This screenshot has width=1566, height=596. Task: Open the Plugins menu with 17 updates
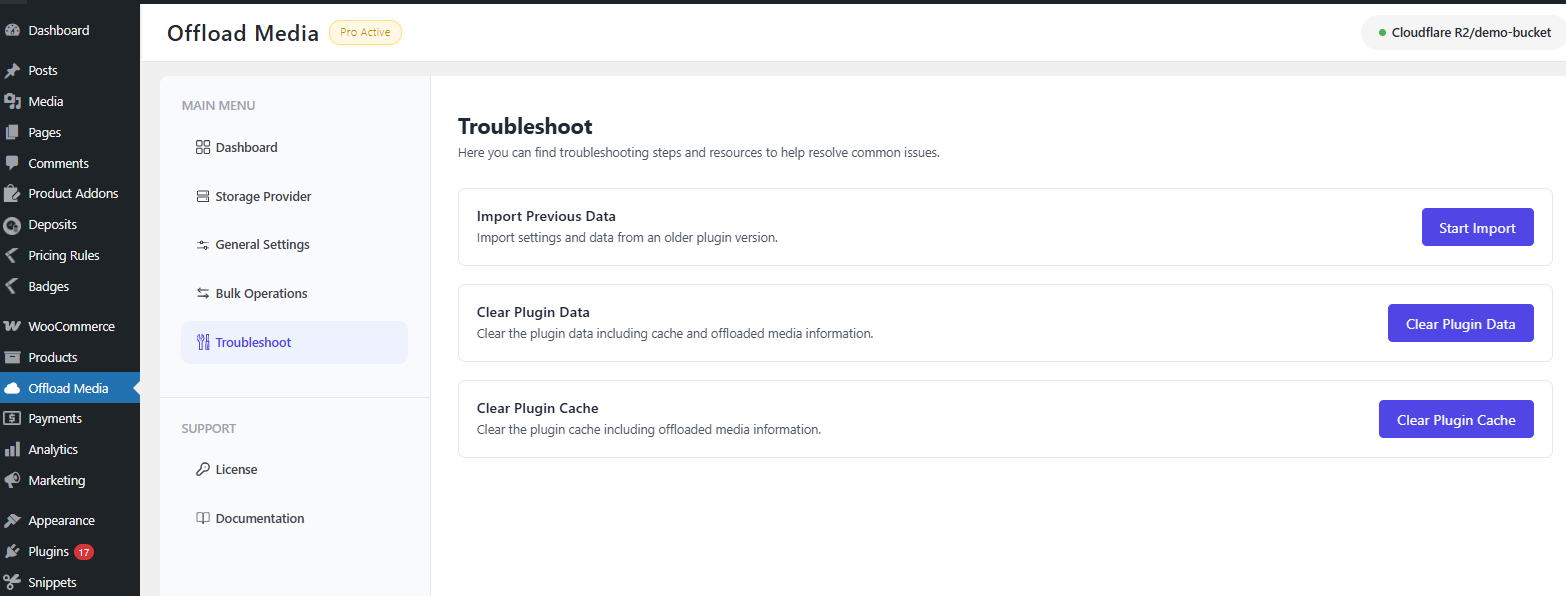click(48, 552)
